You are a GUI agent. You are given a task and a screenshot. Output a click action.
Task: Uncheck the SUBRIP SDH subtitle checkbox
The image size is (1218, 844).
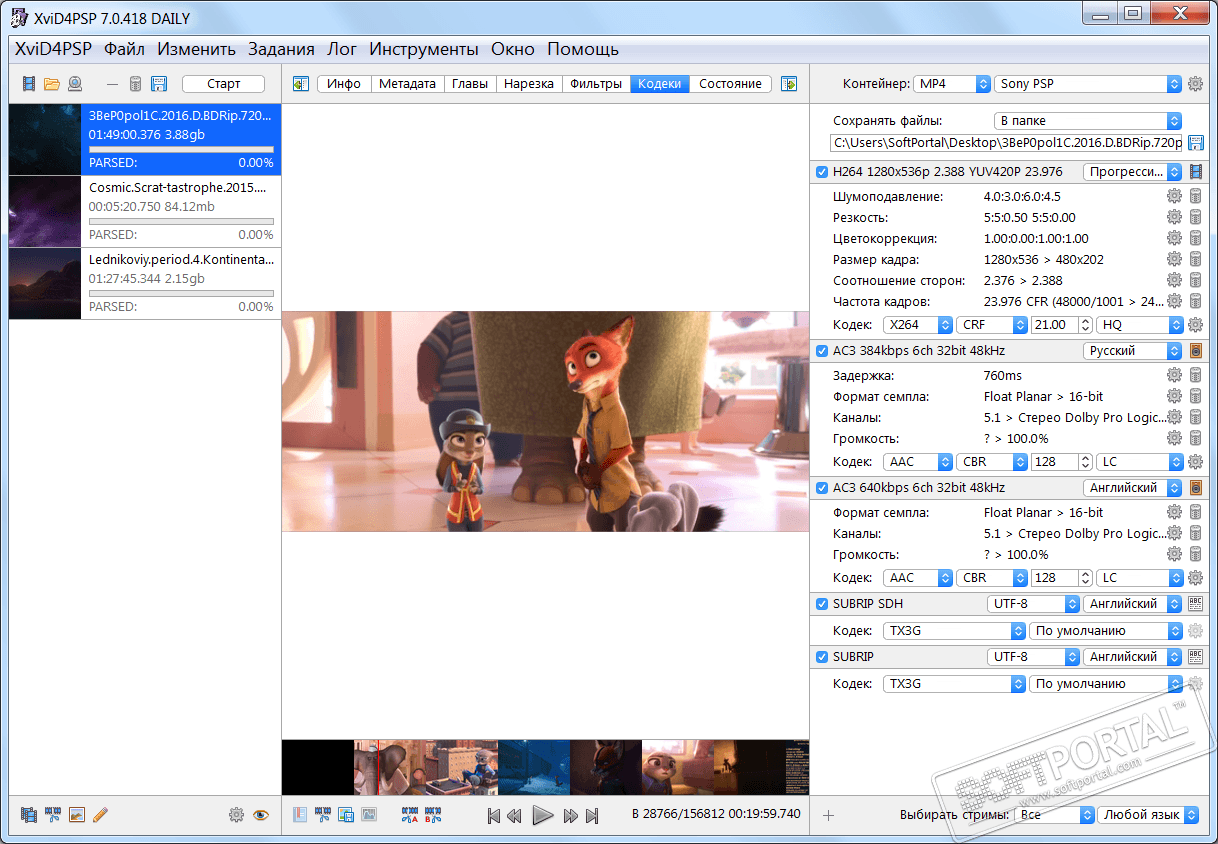(822, 604)
